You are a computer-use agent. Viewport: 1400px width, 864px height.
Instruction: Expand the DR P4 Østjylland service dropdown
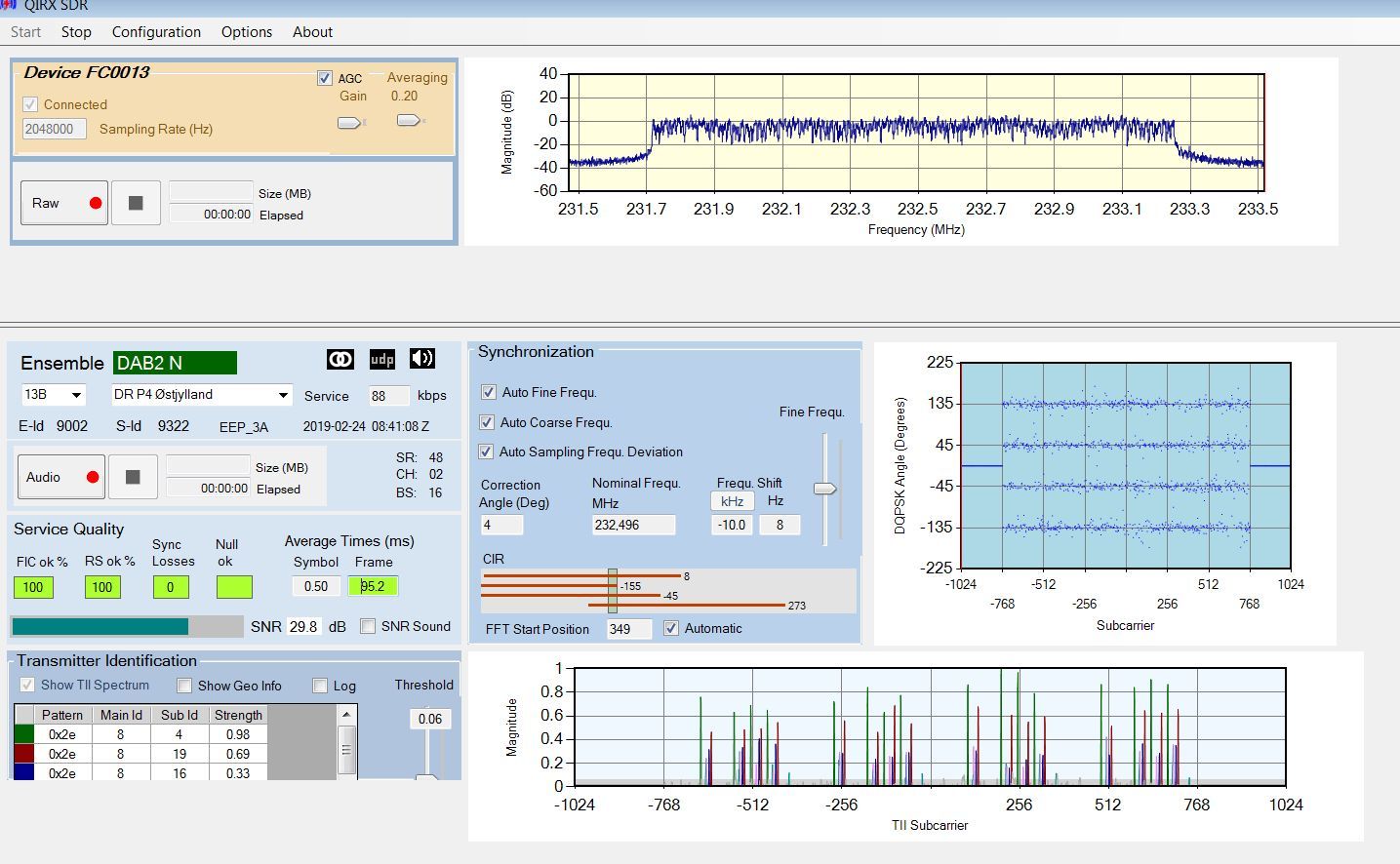coord(201,395)
